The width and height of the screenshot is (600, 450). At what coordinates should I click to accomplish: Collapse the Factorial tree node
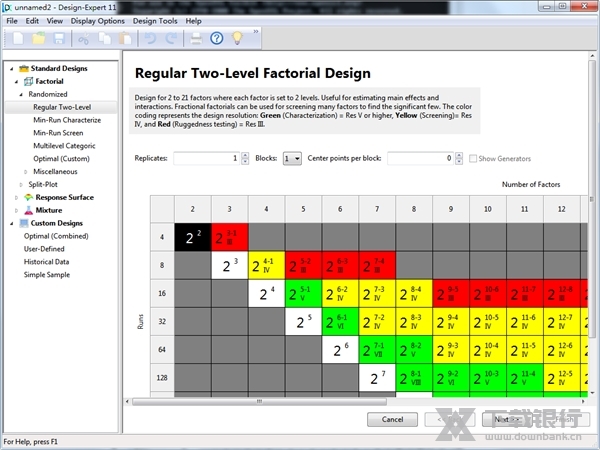(16, 82)
